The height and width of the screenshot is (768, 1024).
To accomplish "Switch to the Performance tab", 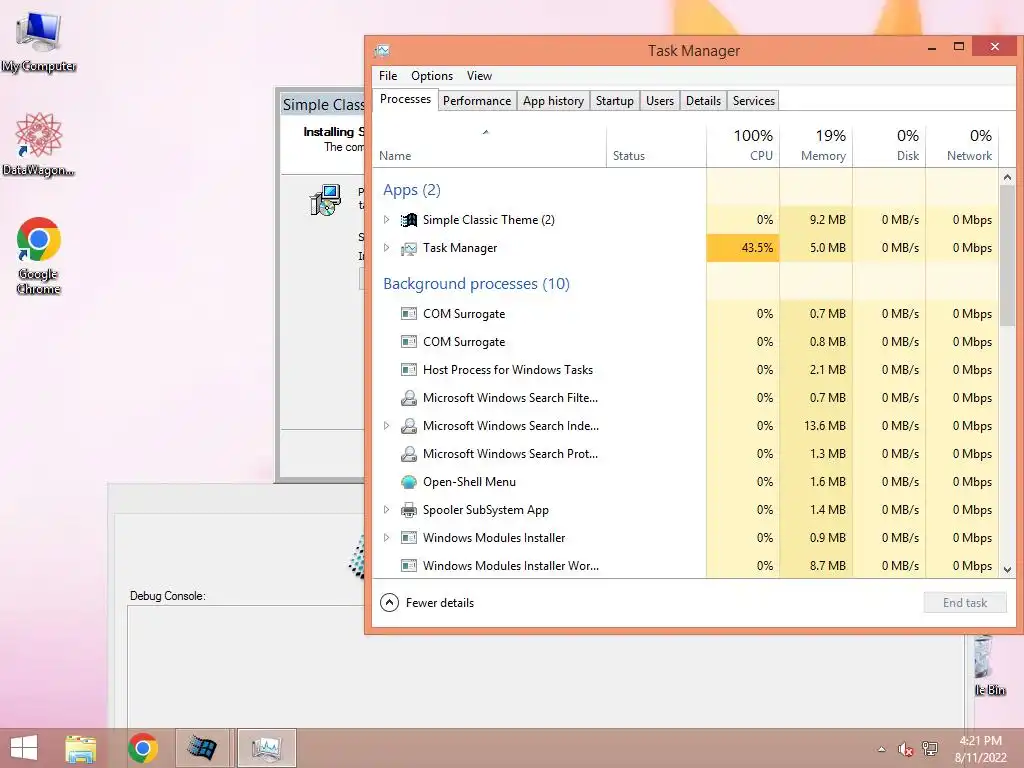I will (477, 101).
